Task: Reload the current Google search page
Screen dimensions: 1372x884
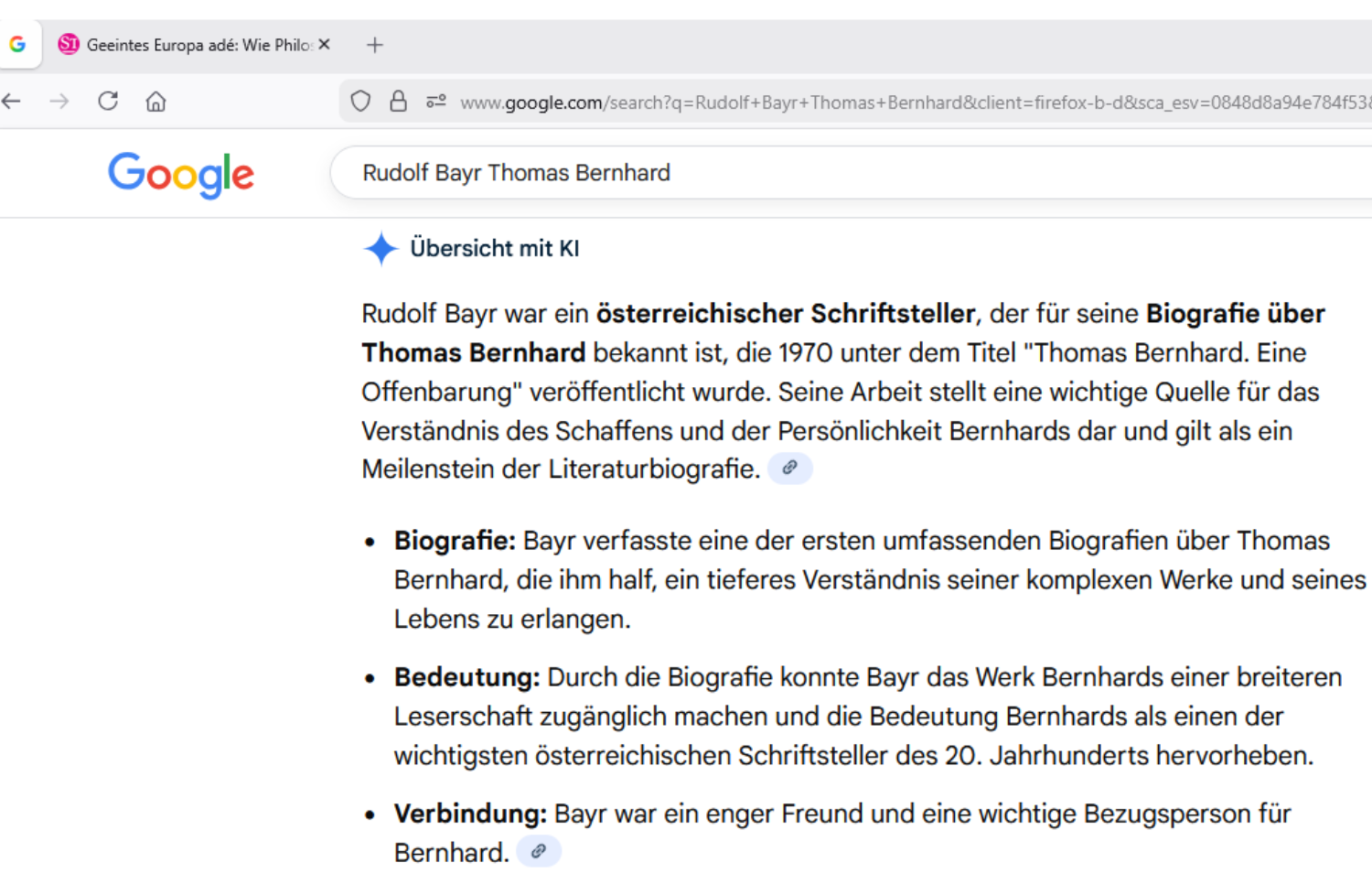Action: click(108, 102)
